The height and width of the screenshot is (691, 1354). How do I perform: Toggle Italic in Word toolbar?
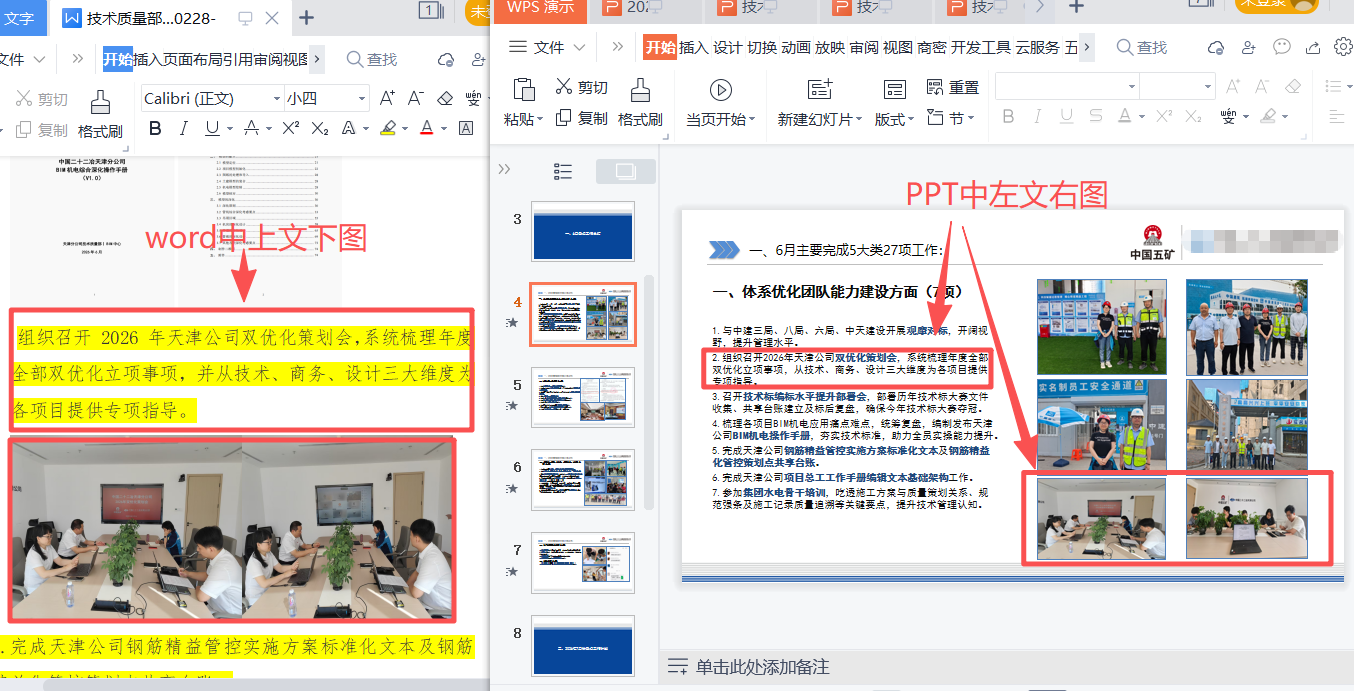[x=183, y=128]
